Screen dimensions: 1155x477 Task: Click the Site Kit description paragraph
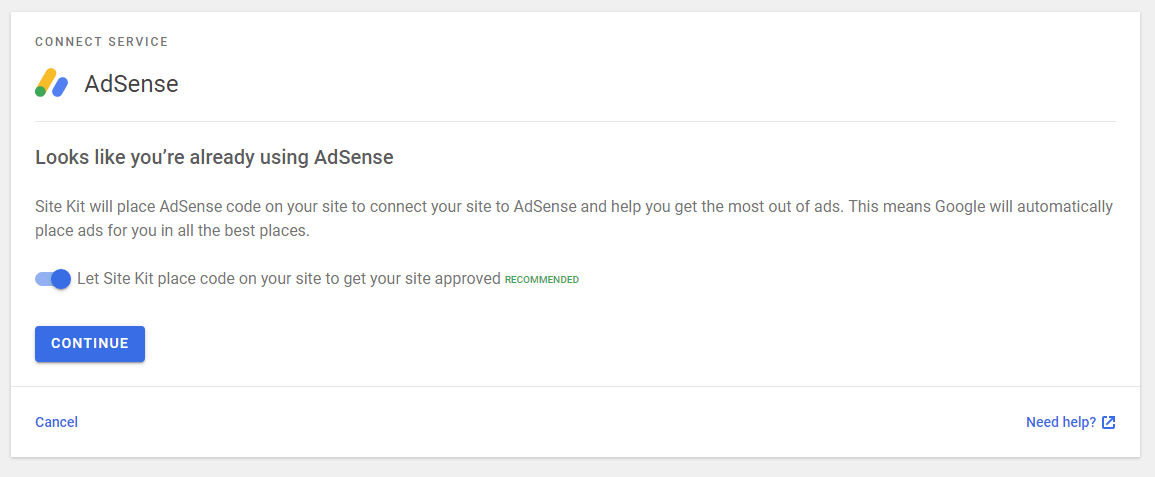coord(575,219)
